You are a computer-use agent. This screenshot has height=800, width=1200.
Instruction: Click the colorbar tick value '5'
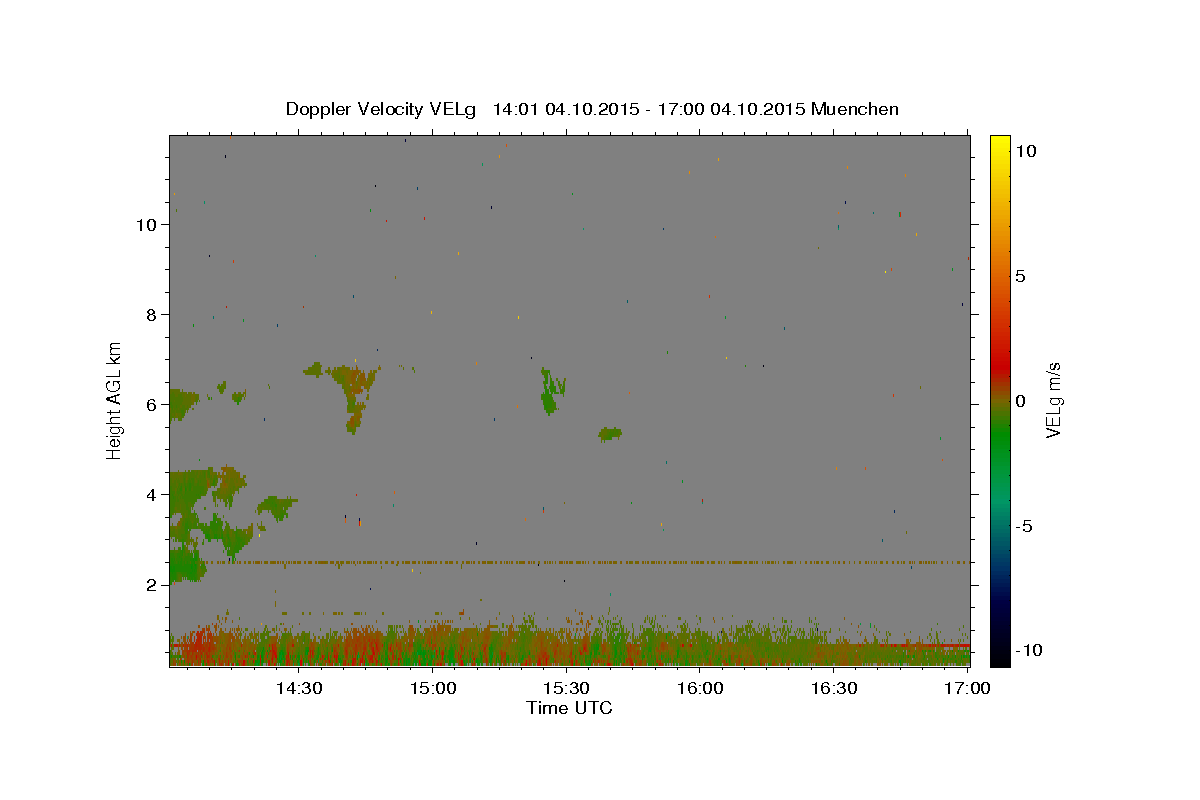pyautogui.click(x=1020, y=276)
